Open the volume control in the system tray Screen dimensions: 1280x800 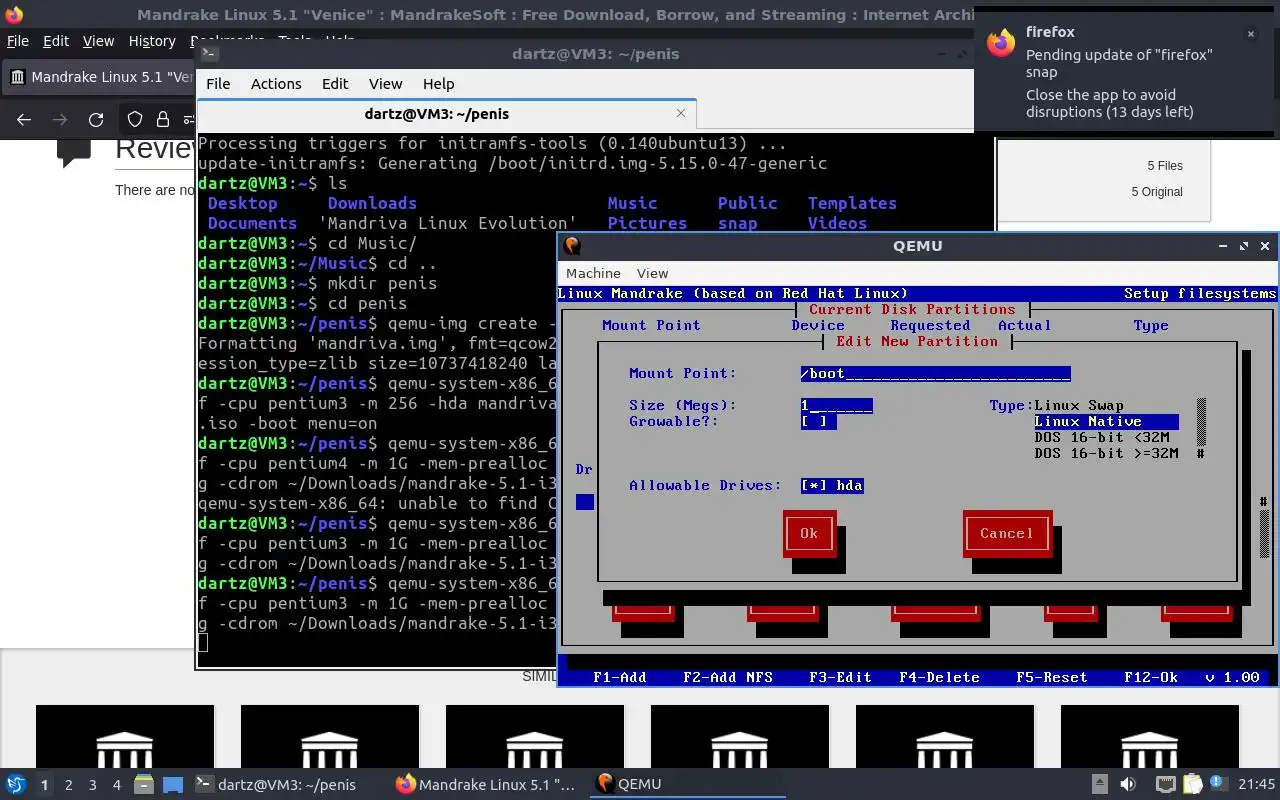click(1128, 784)
